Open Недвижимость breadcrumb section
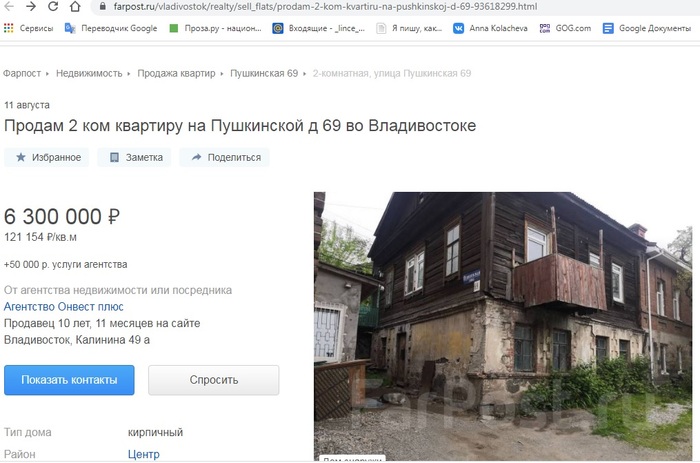The image size is (700, 463). point(89,73)
